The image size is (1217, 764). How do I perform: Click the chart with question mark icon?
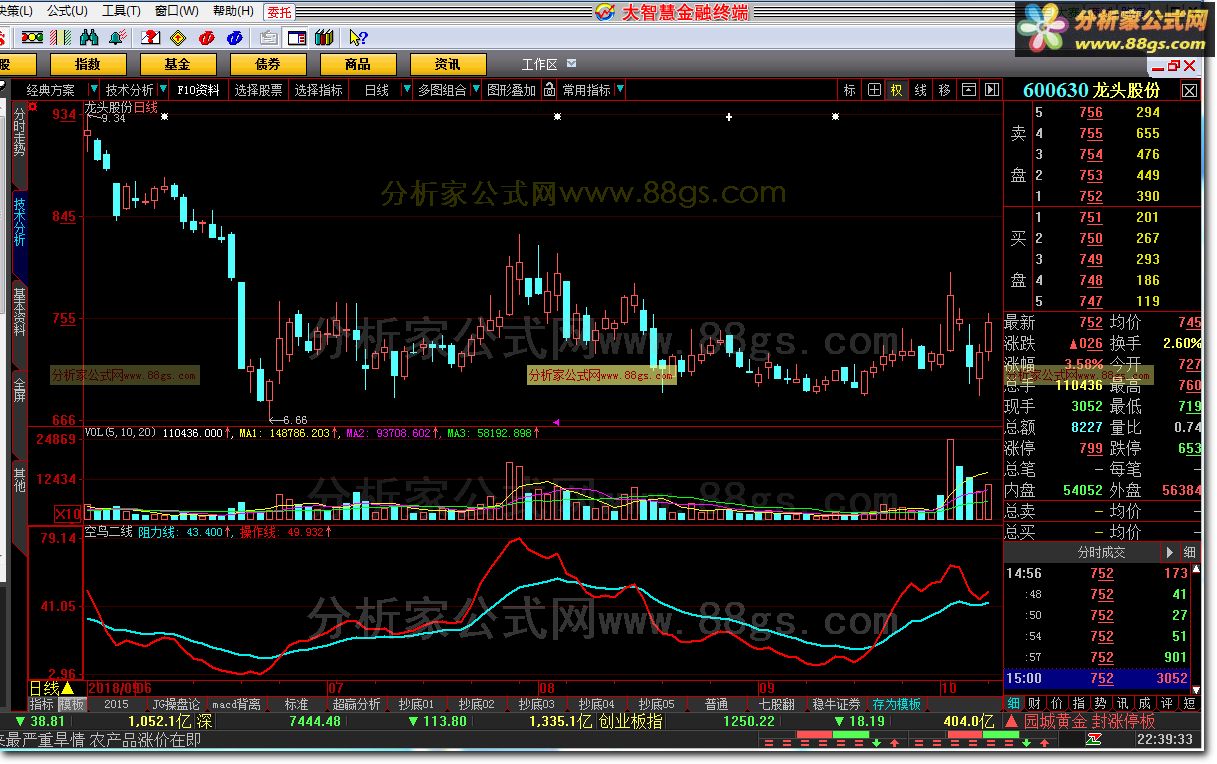pos(150,38)
